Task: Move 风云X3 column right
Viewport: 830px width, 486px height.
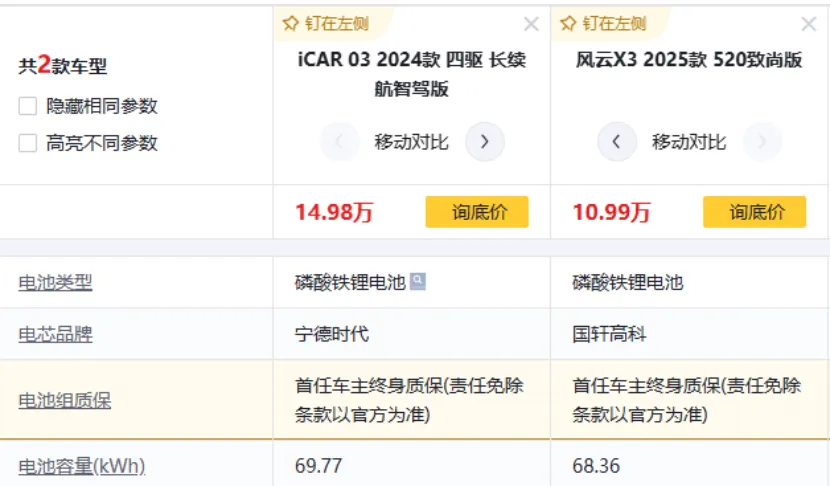Action: [762, 142]
